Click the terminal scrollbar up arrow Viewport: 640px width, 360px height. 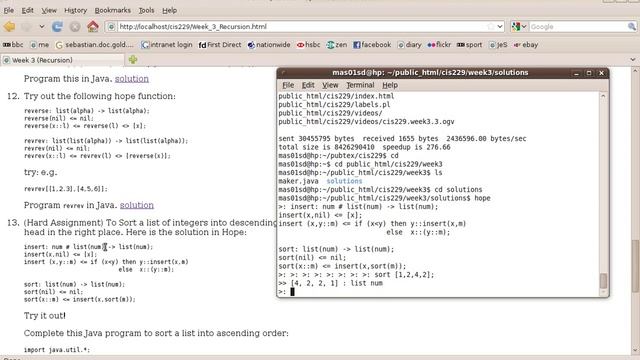coord(603,96)
